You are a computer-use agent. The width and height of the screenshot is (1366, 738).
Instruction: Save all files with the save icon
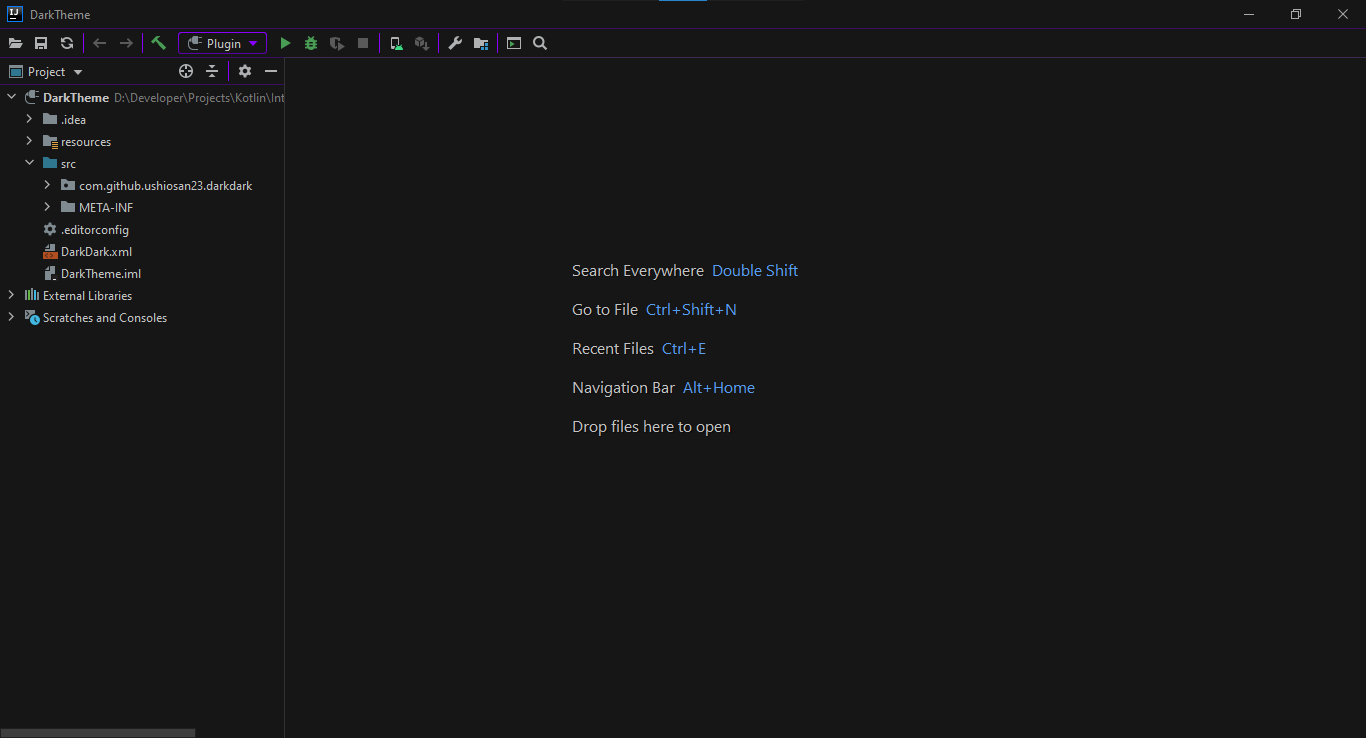pos(41,43)
